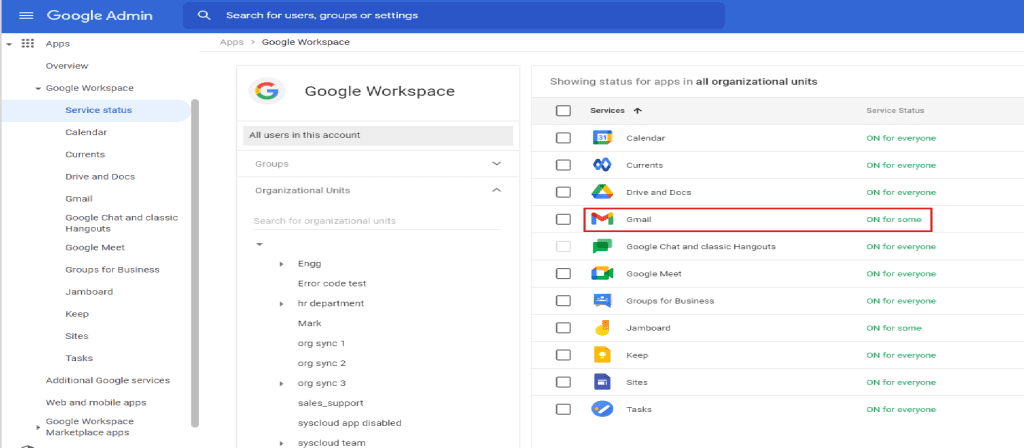Select All users in this account
This screenshot has height=448, width=1024.
pyautogui.click(x=377, y=135)
